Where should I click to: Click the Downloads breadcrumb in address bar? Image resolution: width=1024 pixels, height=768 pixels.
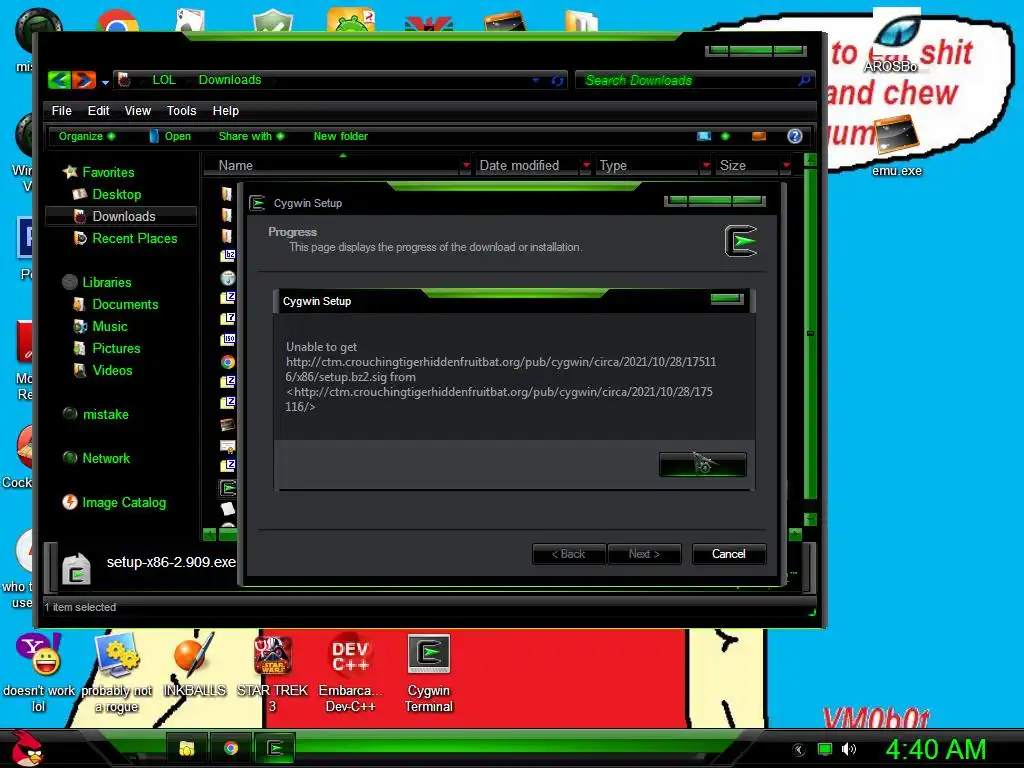click(x=230, y=80)
